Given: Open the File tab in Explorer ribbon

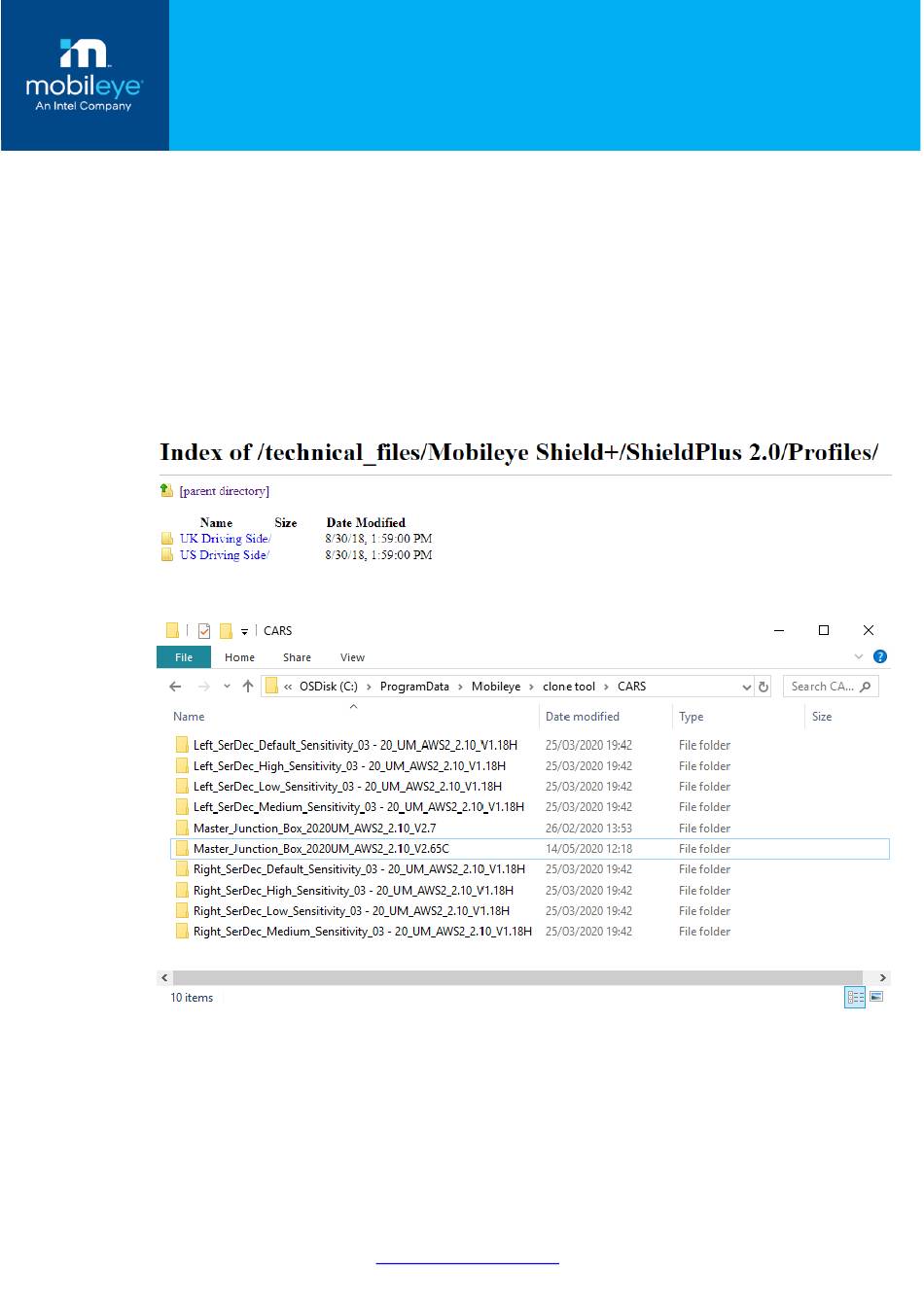Looking at the screenshot, I should coord(184,657).
